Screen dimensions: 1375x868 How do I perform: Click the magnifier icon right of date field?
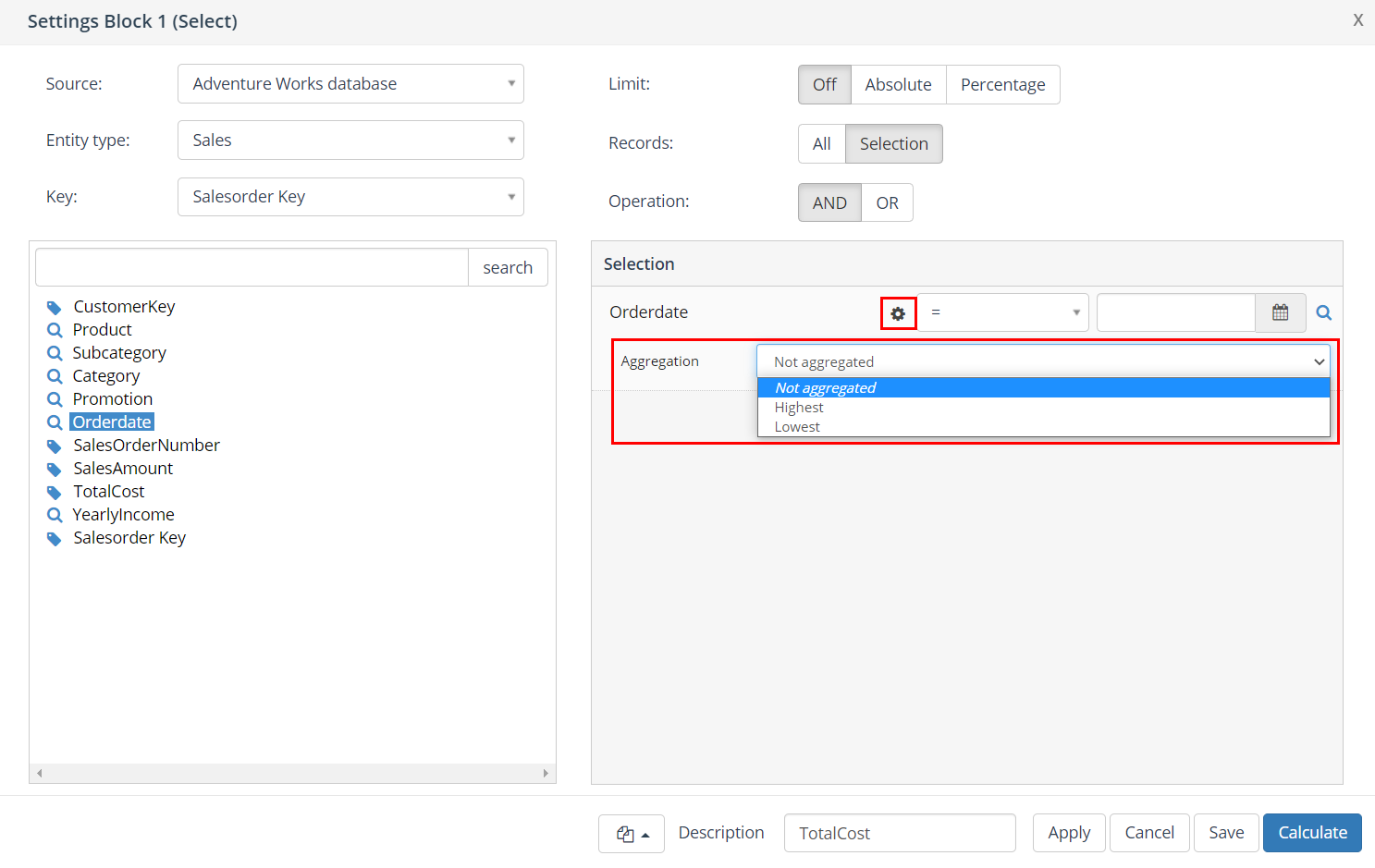coord(1324,312)
